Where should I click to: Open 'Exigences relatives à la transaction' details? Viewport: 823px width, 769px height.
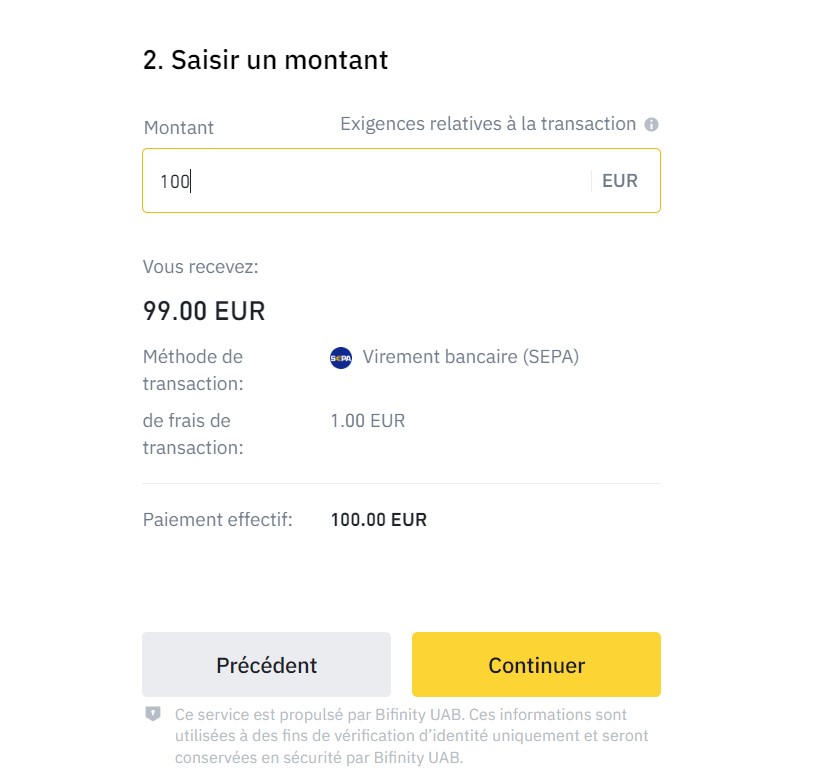tap(486, 124)
